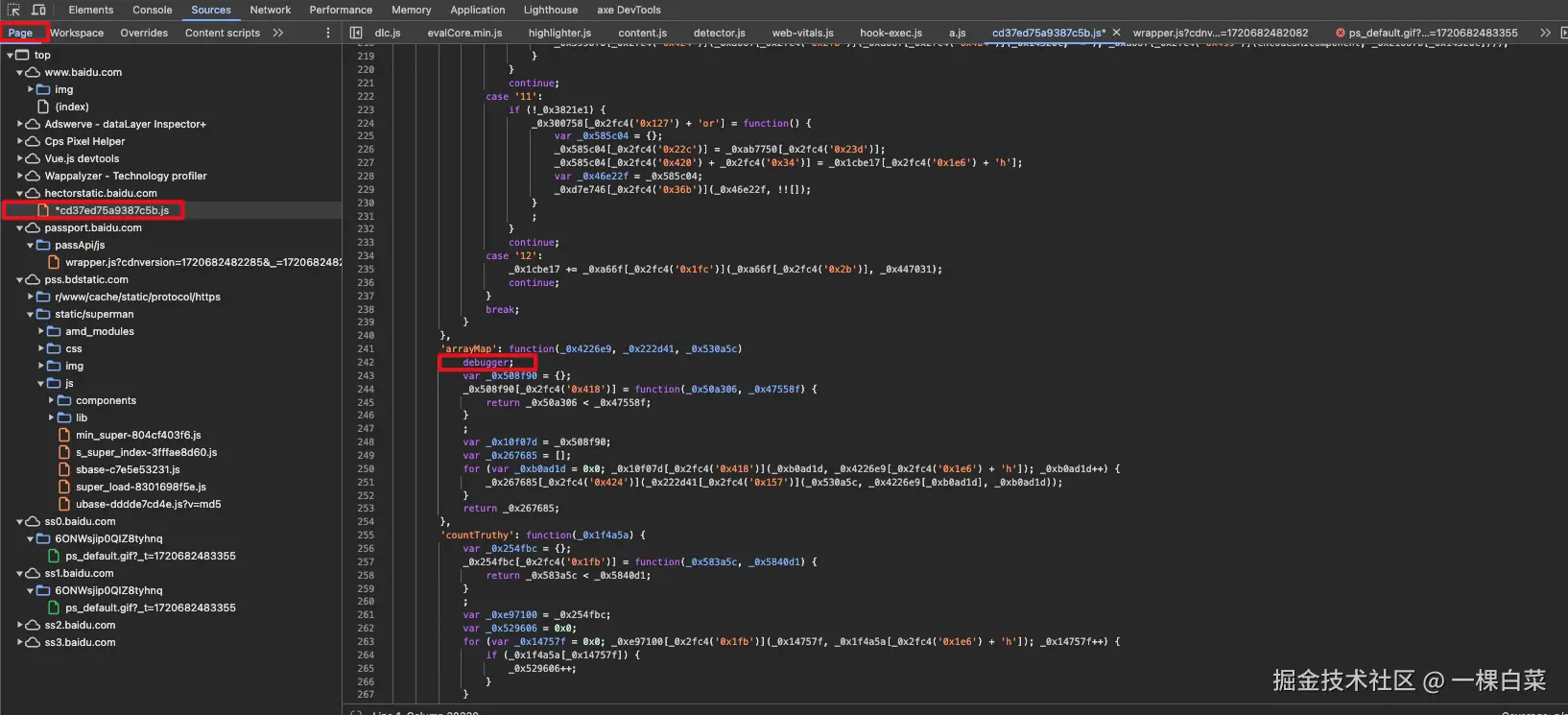
Task: Collapse the www.baidu.com domain node
Action: (x=20, y=73)
